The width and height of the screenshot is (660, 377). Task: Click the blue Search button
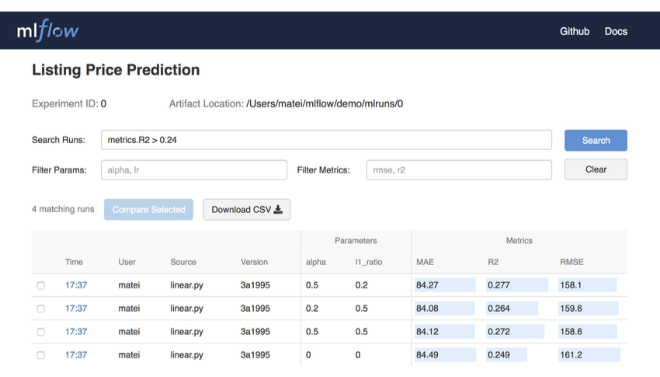tap(596, 140)
